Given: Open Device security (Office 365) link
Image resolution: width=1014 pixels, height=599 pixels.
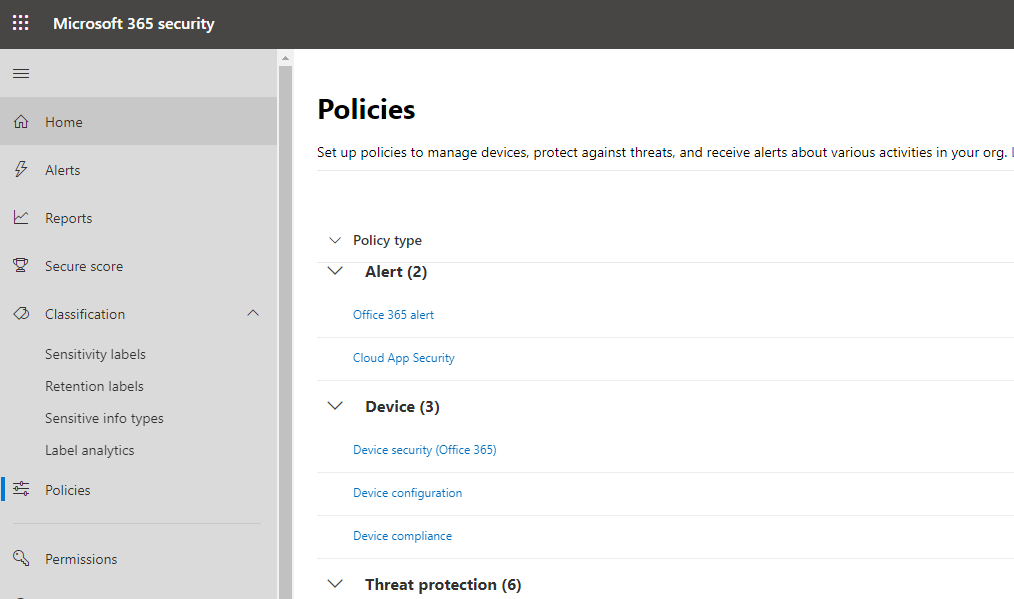Looking at the screenshot, I should pyautogui.click(x=425, y=450).
